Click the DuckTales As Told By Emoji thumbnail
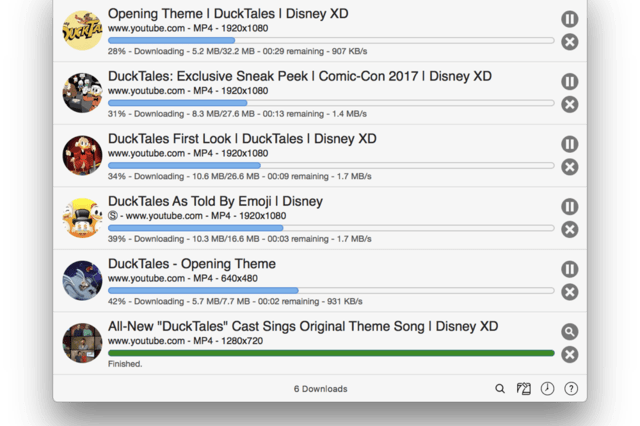640x426 pixels. point(82,218)
